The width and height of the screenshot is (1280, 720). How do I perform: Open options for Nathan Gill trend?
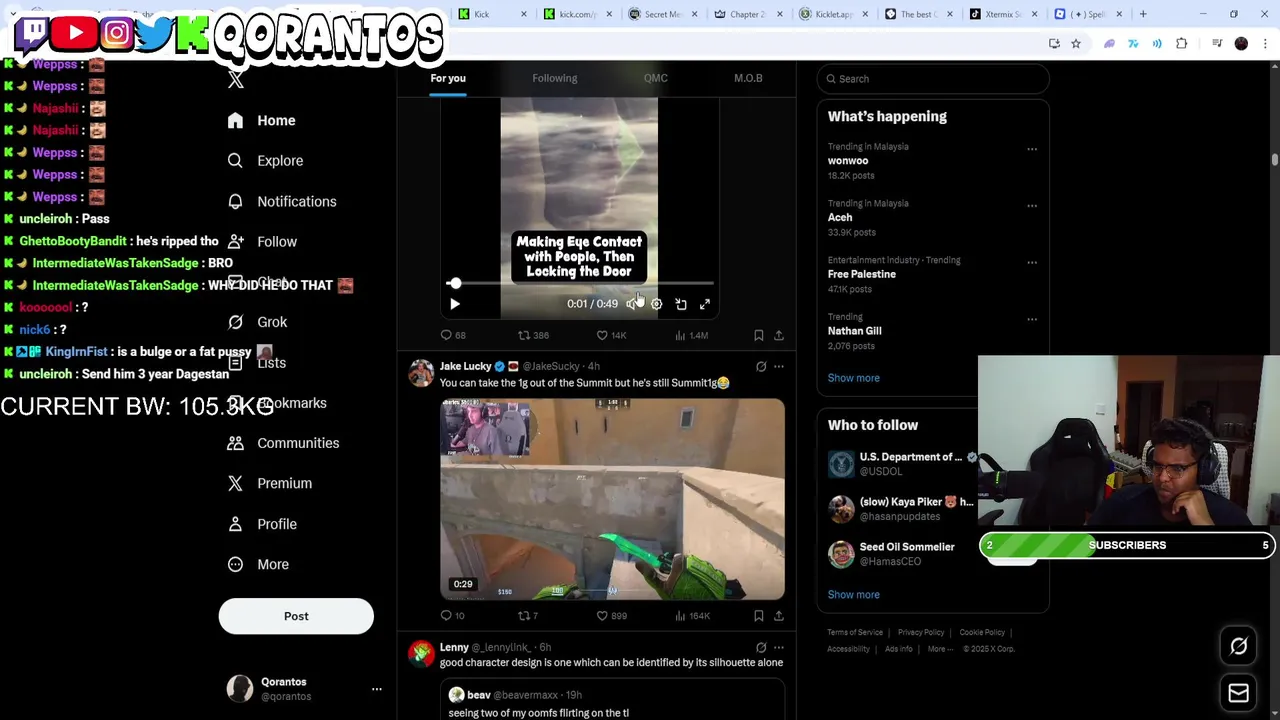pyautogui.click(x=1032, y=320)
